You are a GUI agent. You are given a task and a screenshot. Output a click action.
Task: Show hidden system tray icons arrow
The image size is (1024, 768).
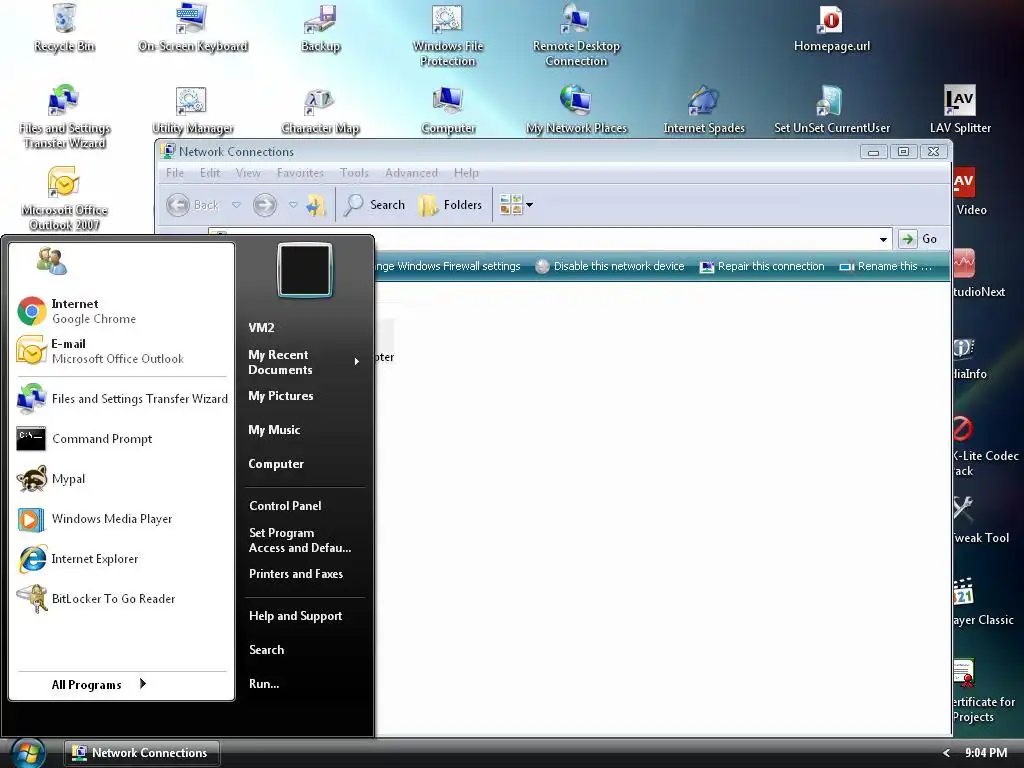pyautogui.click(x=946, y=753)
